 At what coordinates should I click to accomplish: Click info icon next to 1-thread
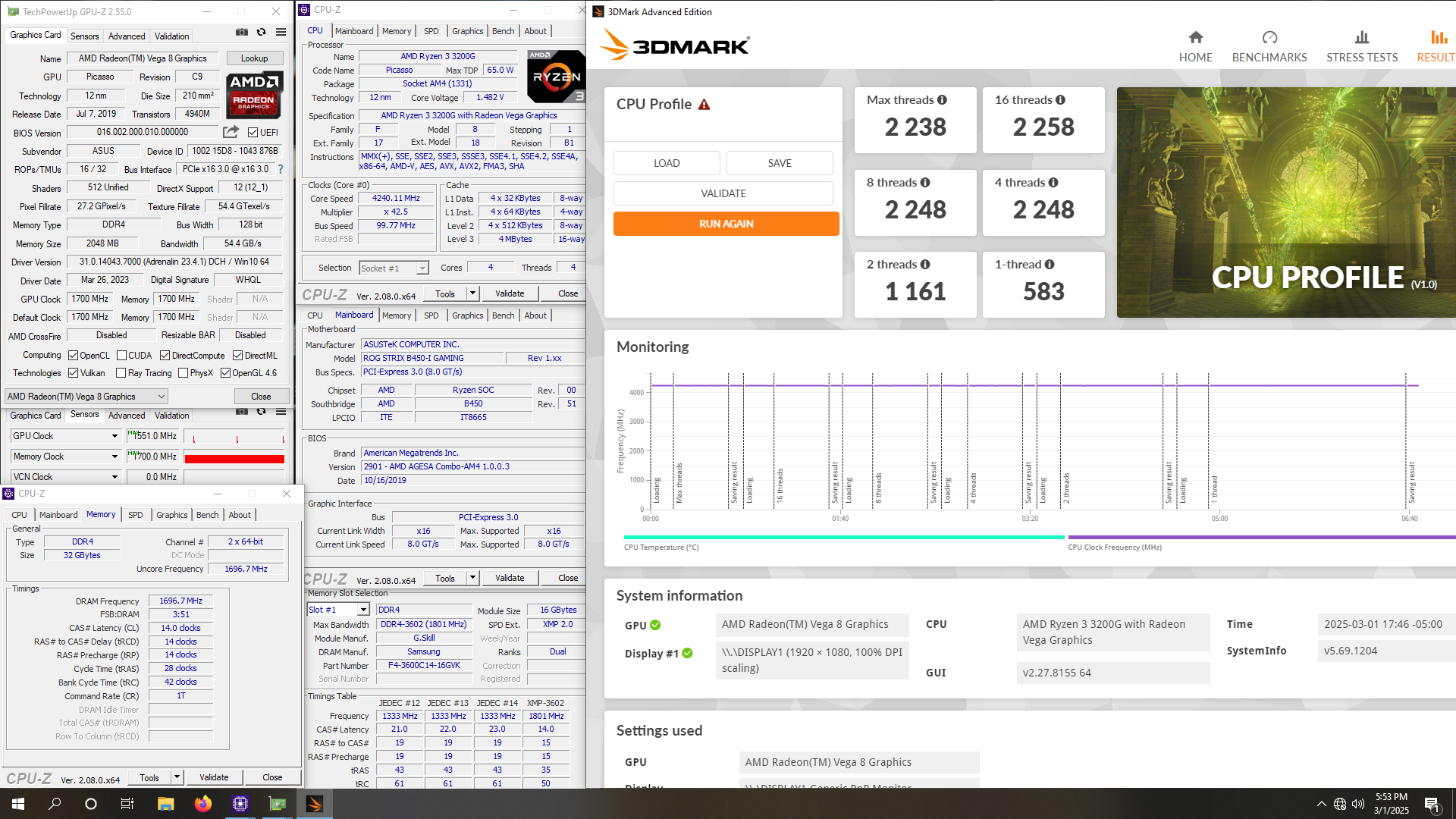point(1050,265)
